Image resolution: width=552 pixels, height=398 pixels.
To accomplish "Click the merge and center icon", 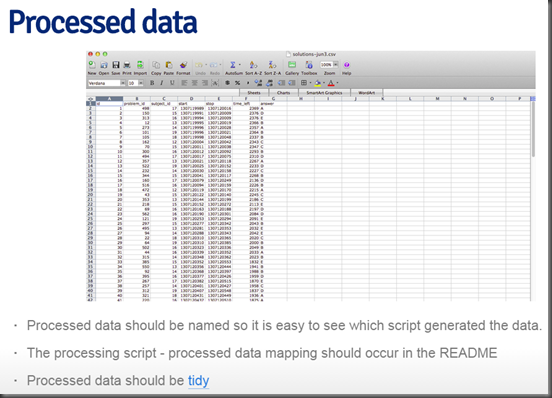I will coord(215,83).
